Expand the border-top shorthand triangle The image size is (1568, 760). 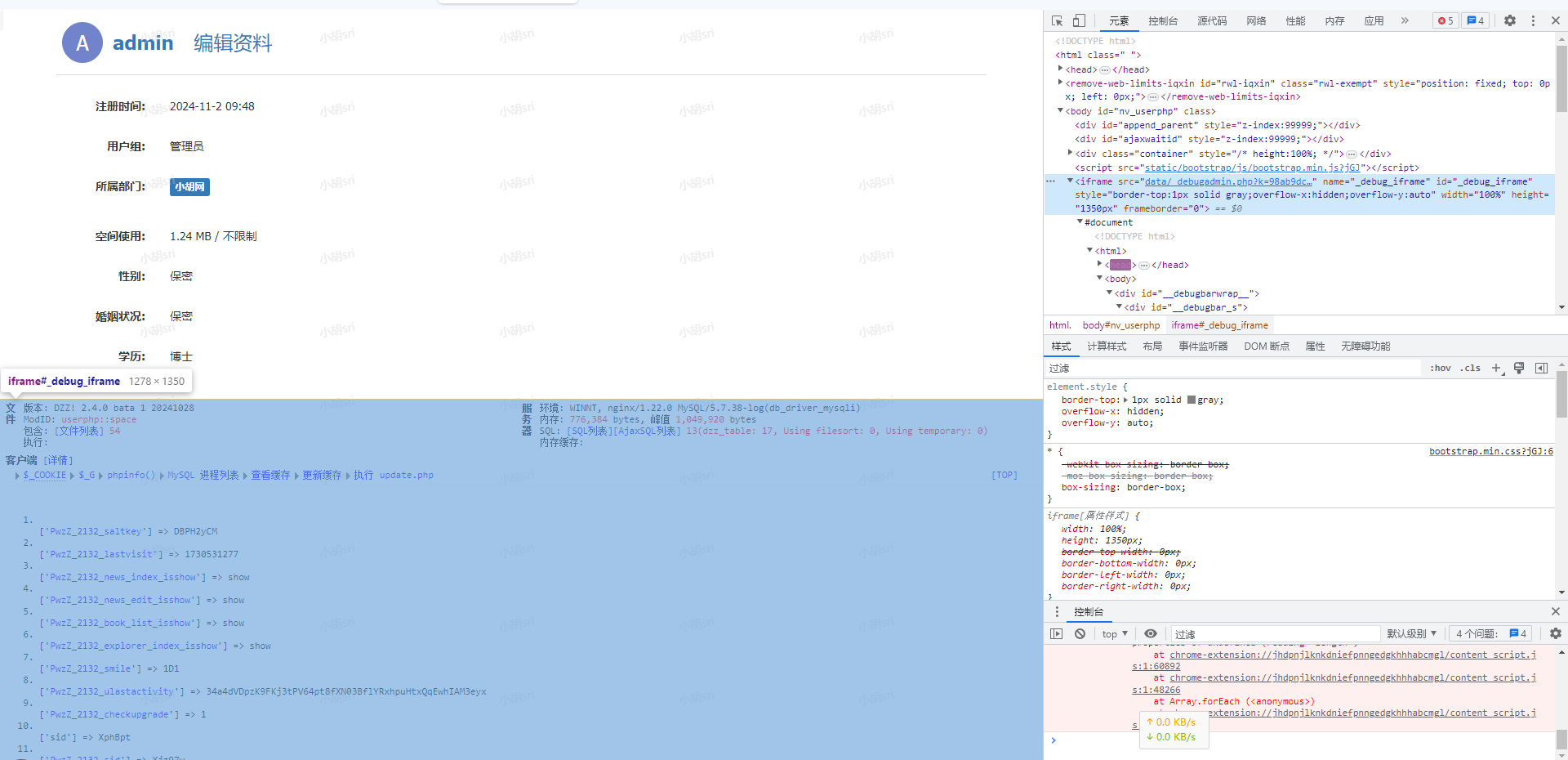[x=1126, y=400]
